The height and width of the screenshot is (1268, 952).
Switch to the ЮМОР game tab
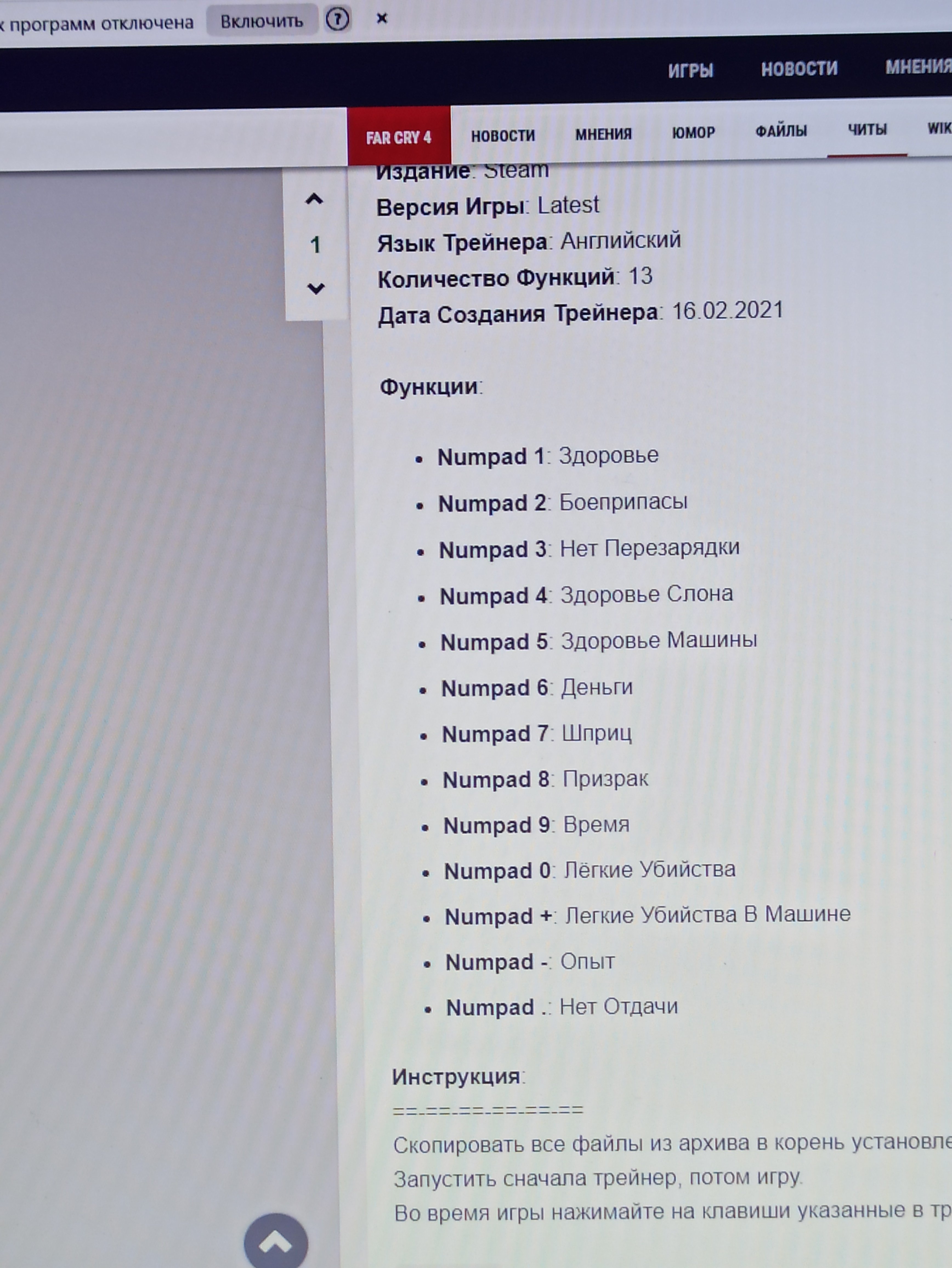click(693, 132)
